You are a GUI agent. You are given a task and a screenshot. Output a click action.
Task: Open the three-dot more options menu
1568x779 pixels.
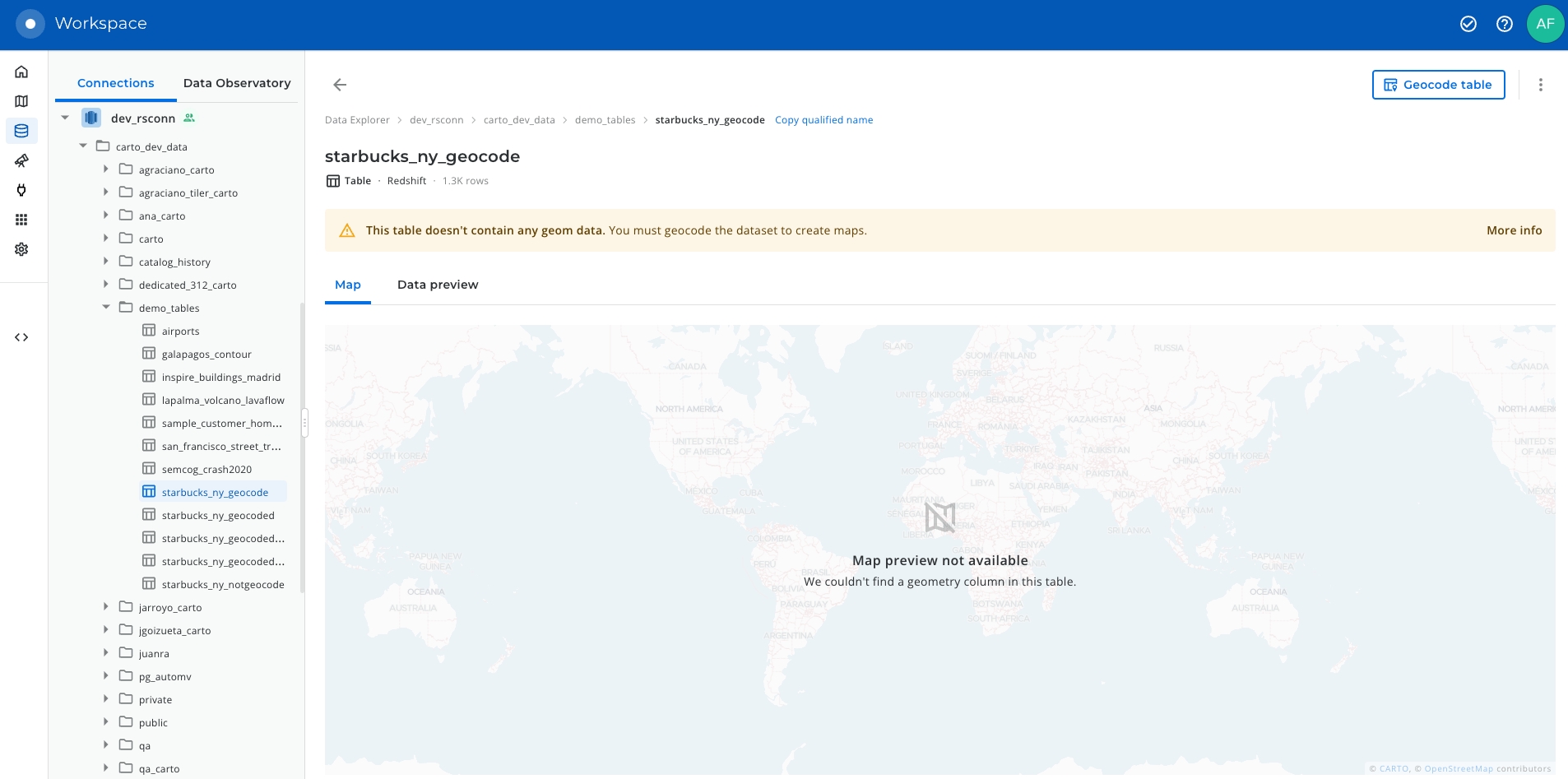click(x=1540, y=85)
